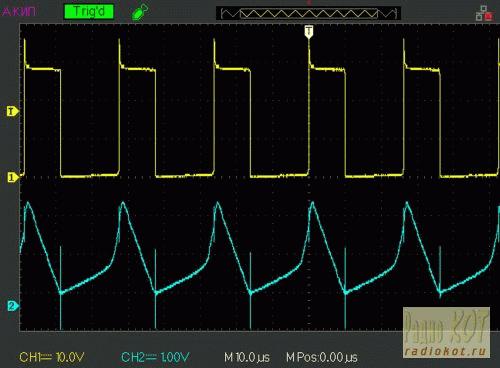Click the waveform memory overview bar
The width and height of the screenshot is (500, 368).
coord(309,14)
